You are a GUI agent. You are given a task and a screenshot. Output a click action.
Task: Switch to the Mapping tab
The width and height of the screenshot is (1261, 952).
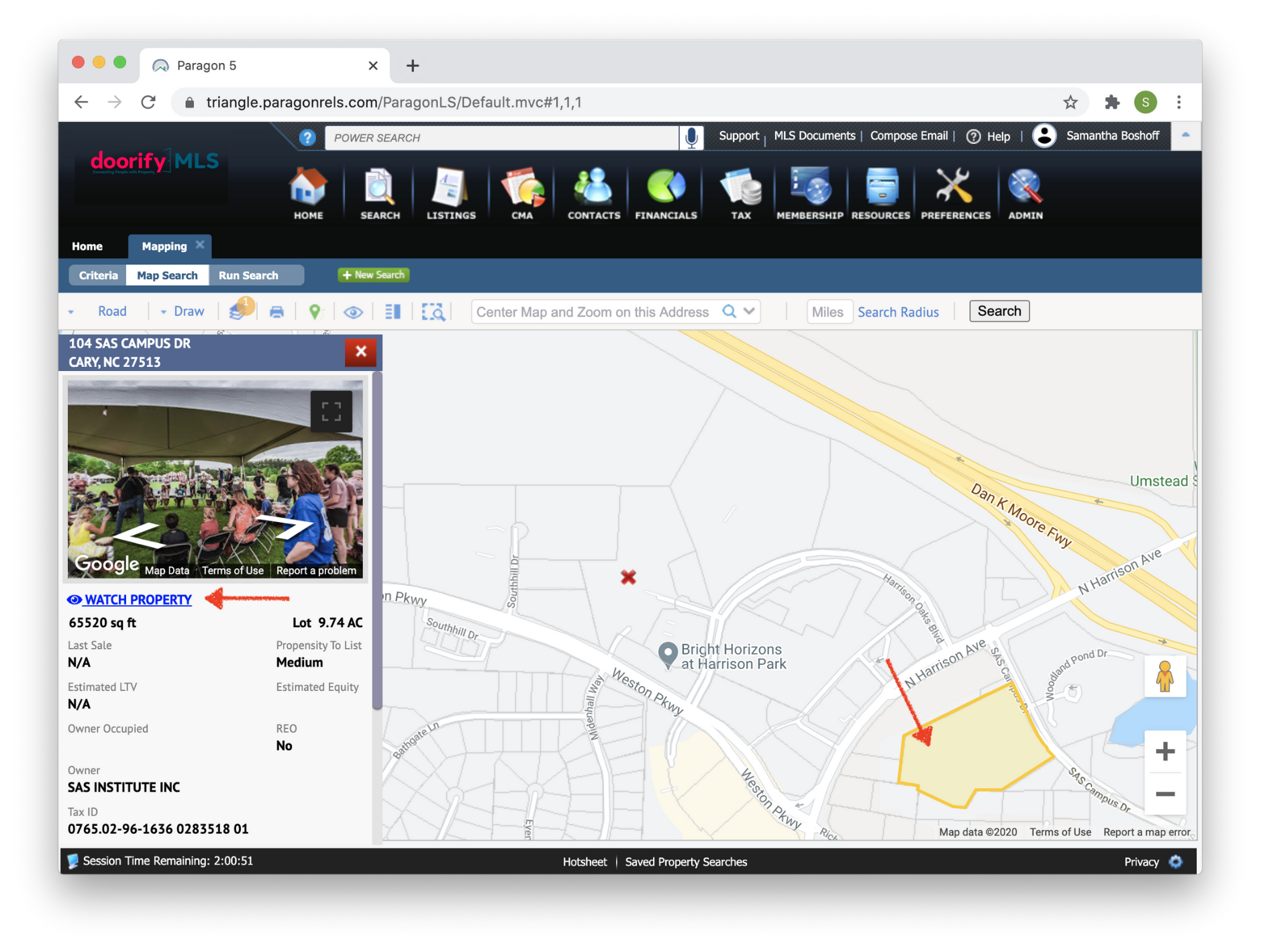(164, 246)
